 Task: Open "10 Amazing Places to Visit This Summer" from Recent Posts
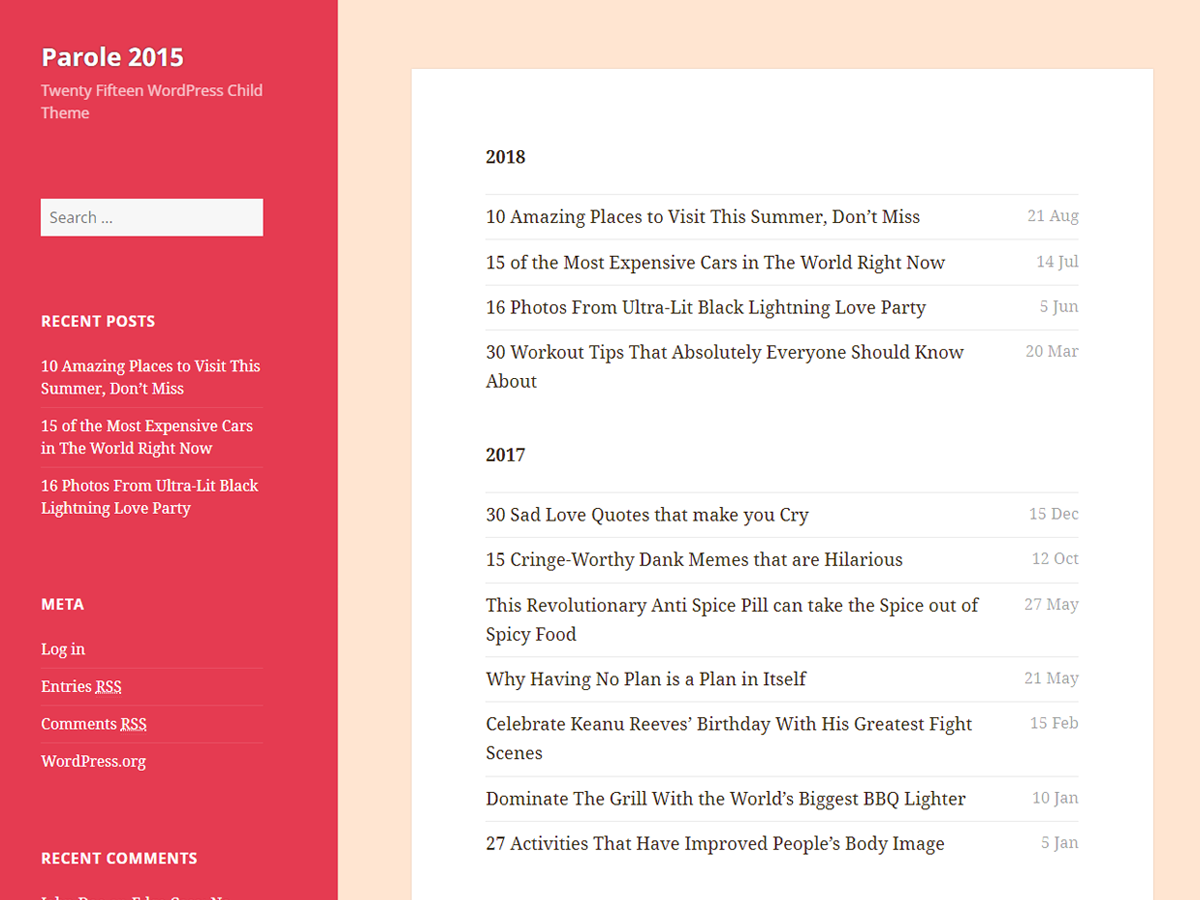pyautogui.click(x=150, y=377)
